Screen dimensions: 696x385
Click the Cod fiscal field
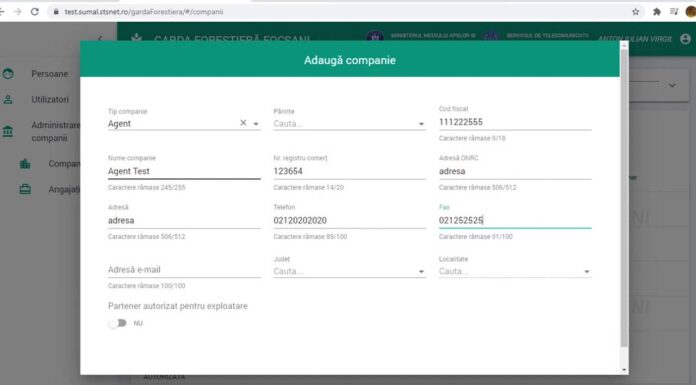pyautogui.click(x=515, y=122)
